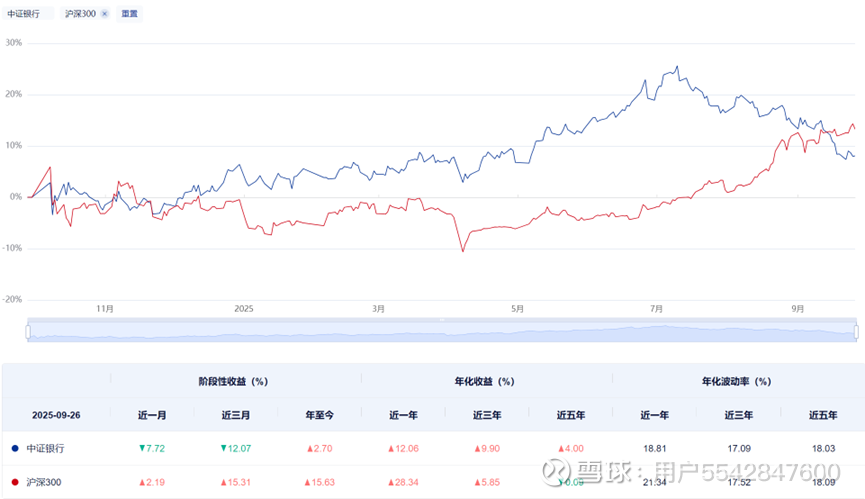Click the 9.90 three-year annualized value

487,448
